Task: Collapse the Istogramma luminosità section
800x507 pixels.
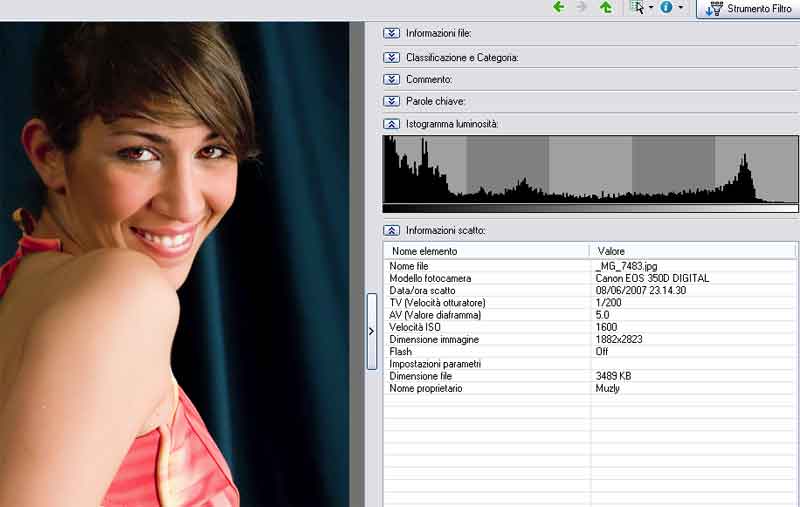Action: [392, 124]
